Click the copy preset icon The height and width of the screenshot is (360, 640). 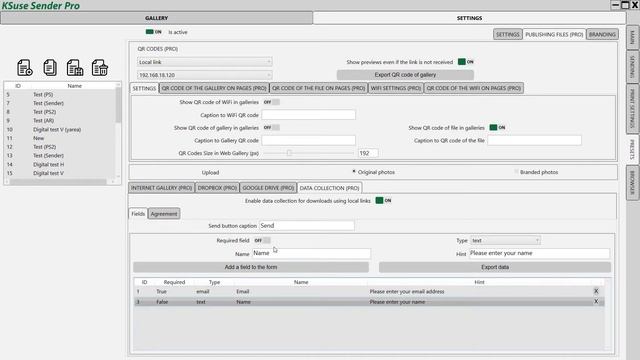pyautogui.click(x=50, y=67)
